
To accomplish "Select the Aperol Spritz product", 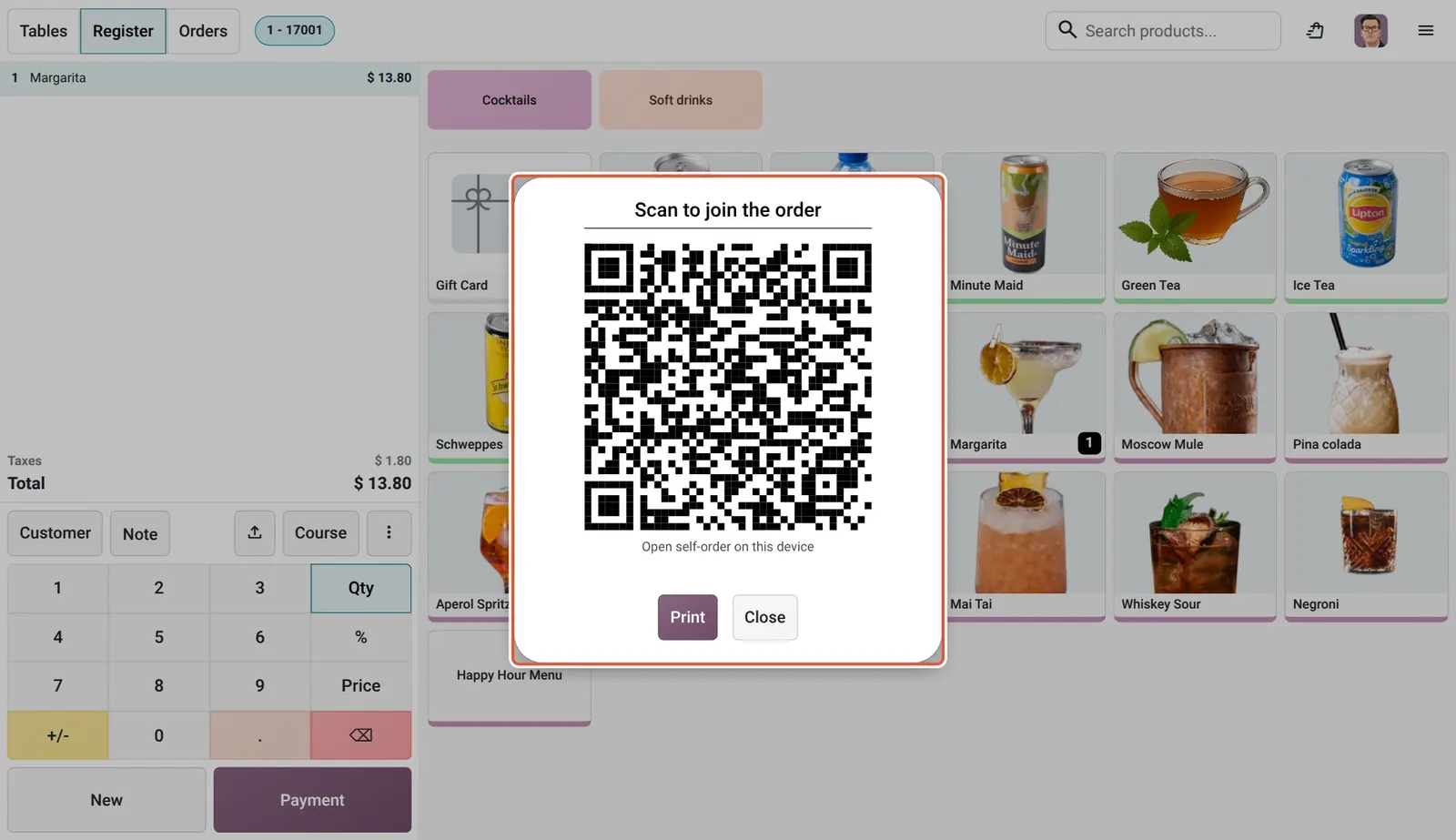I will tap(468, 546).
